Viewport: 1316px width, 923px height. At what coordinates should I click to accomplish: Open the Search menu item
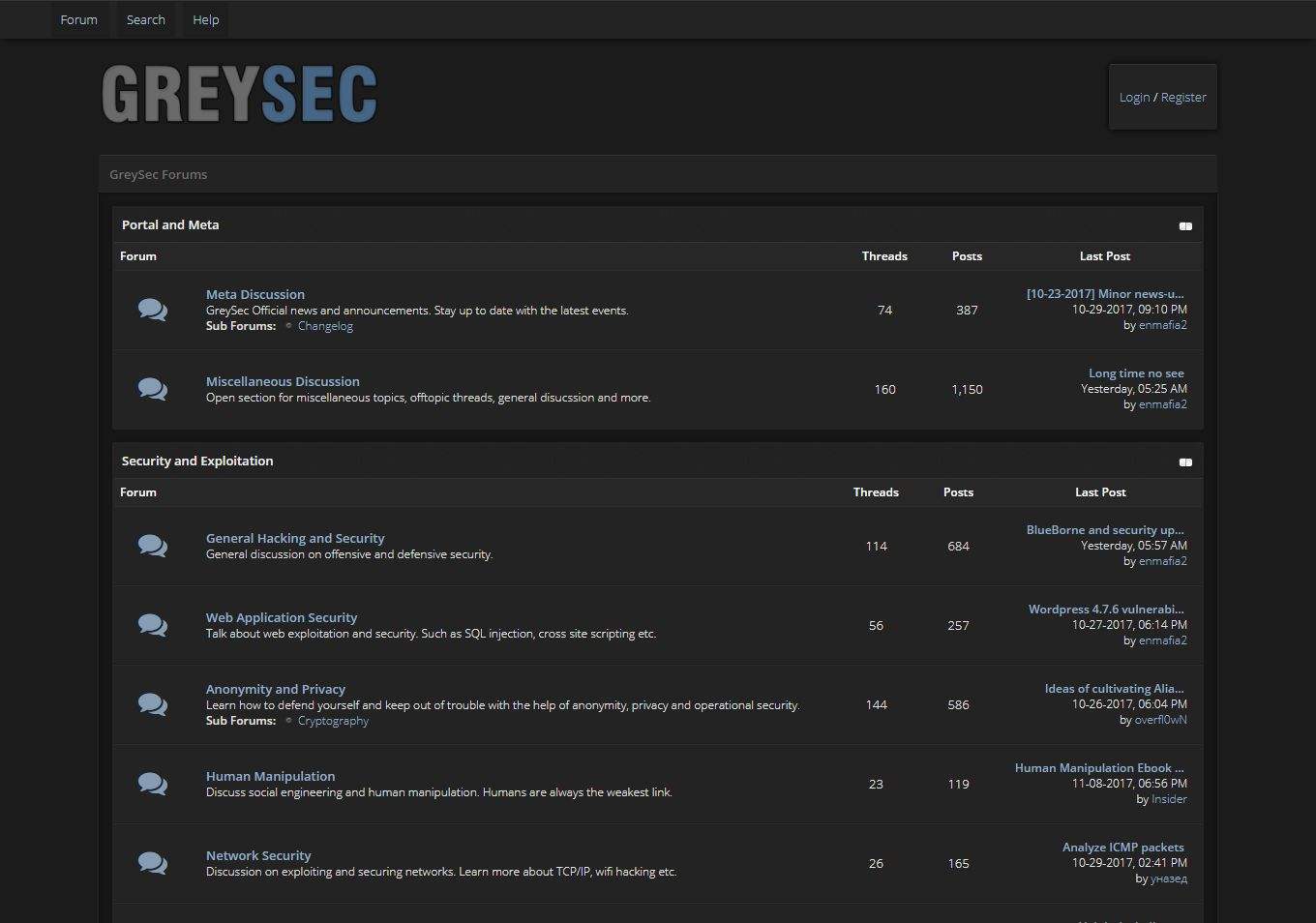click(145, 19)
